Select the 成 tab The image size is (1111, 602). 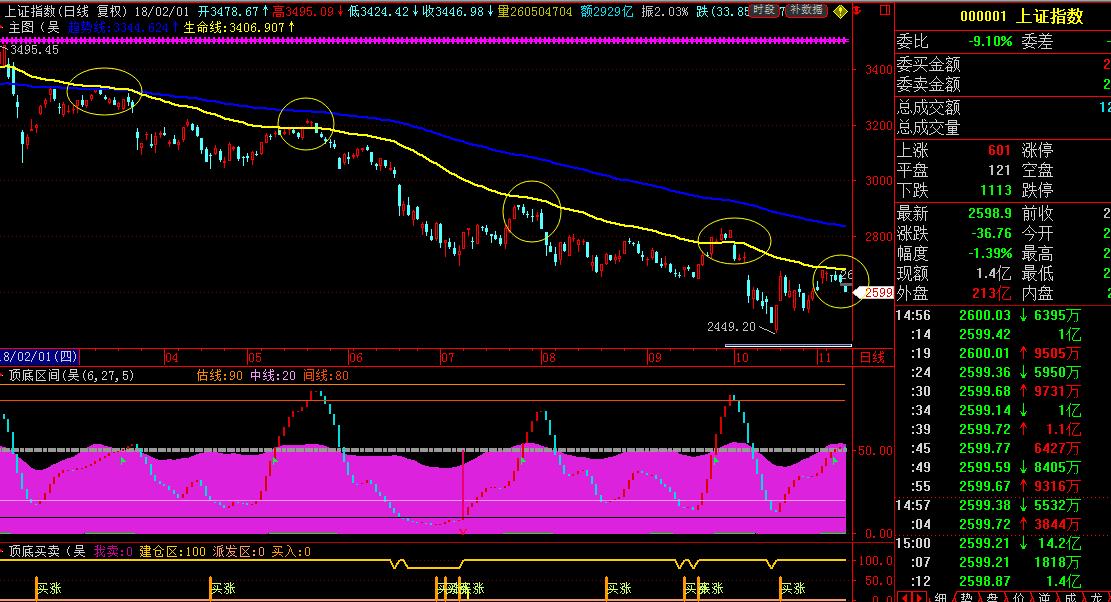click(1070, 596)
